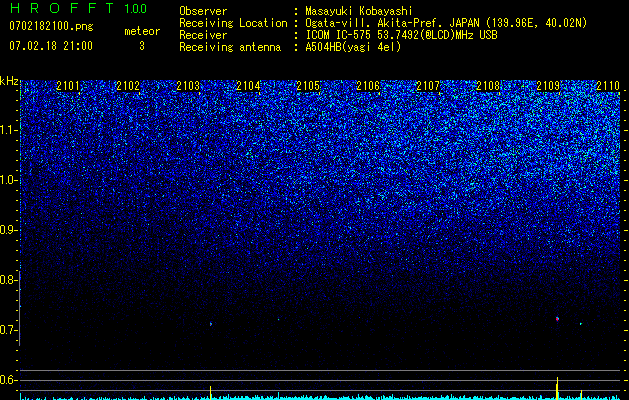Click the tall yellow signal spike at 2109
Screen dimensions: 629x400
[557, 388]
